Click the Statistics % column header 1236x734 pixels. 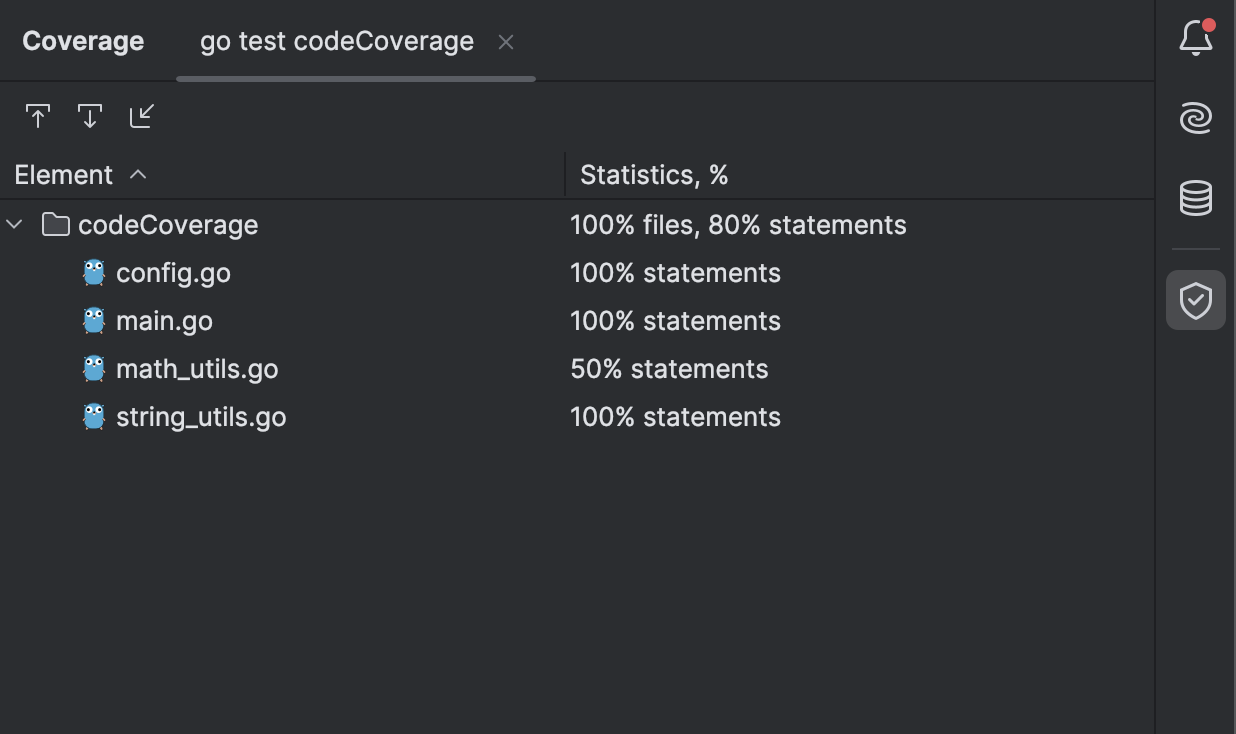pos(654,175)
